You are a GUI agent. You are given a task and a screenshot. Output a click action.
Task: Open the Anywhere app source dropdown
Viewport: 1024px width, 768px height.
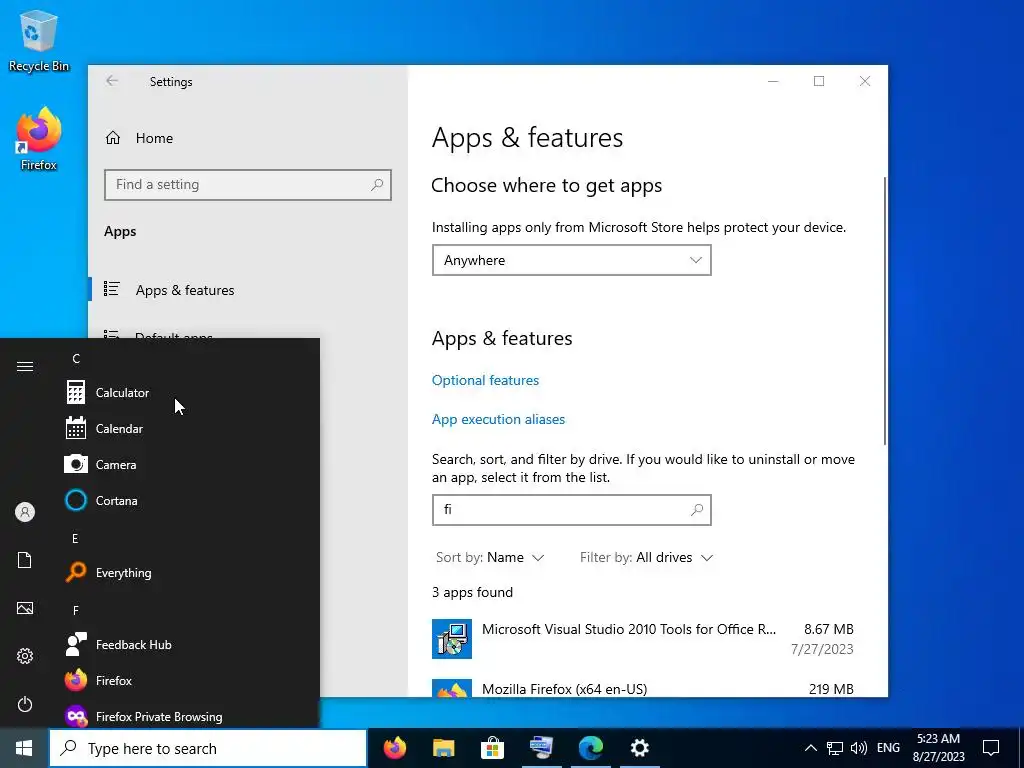pyautogui.click(x=571, y=260)
